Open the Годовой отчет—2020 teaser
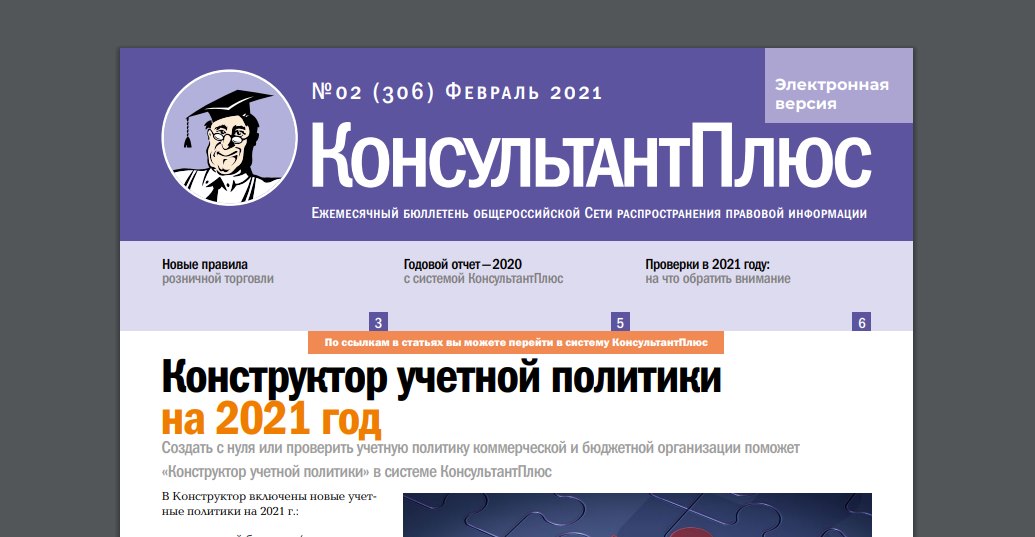Screen dimensions: 1035x537 tap(483, 271)
